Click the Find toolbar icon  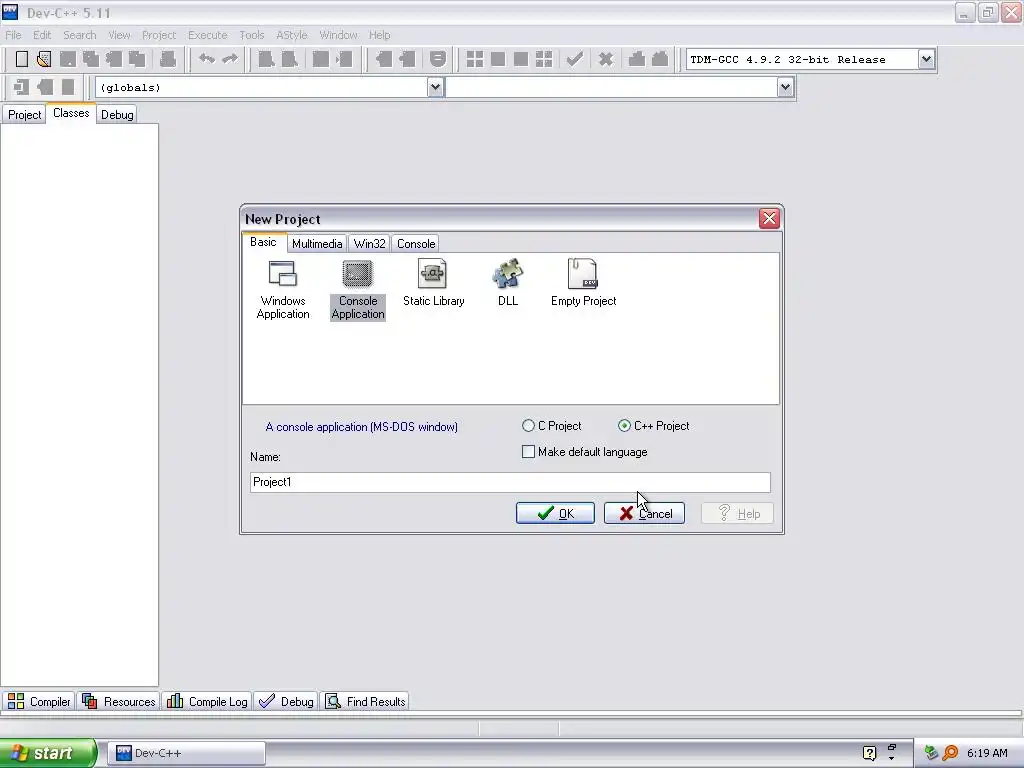[x=266, y=59]
